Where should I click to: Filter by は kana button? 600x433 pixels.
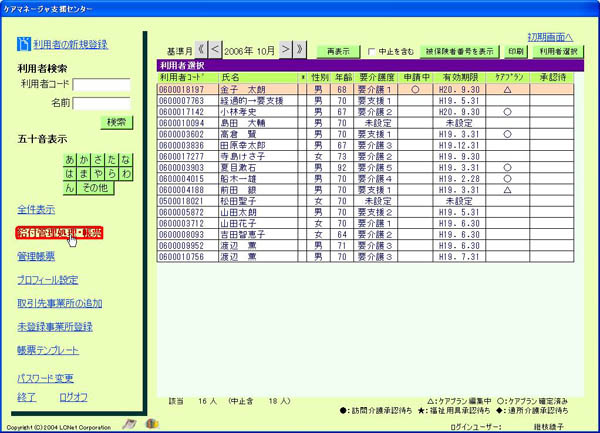(x=70, y=174)
